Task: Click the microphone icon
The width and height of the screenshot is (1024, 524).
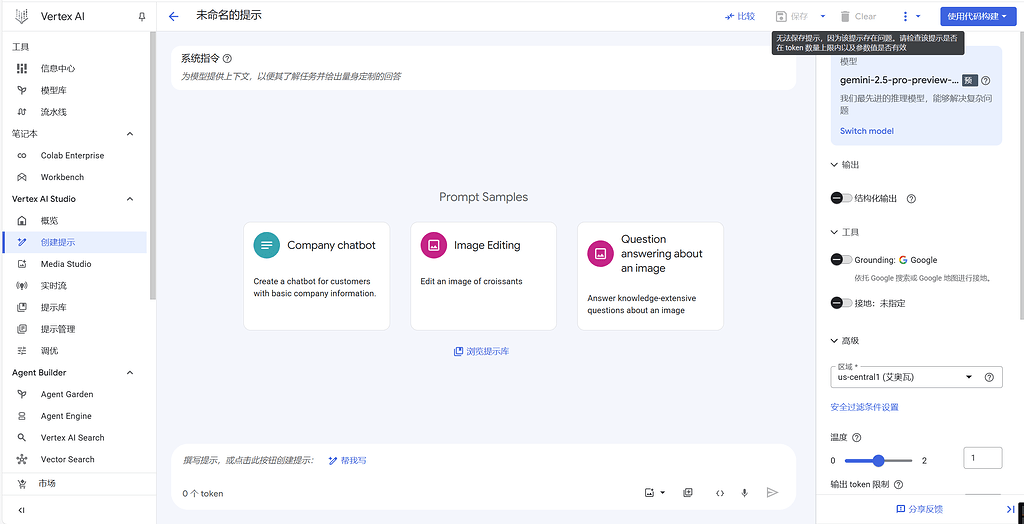Action: click(744, 493)
